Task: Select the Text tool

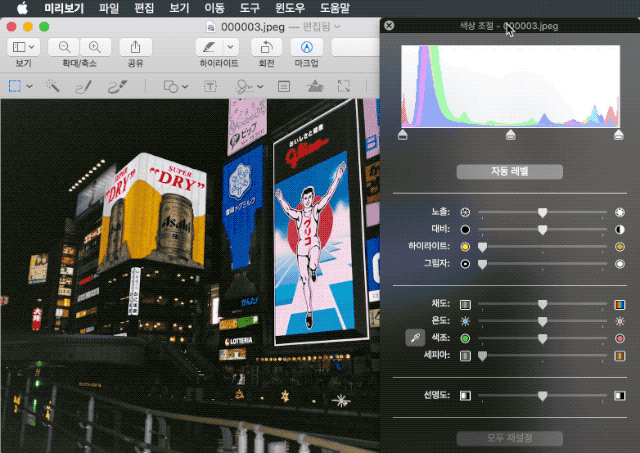Action: (x=210, y=87)
